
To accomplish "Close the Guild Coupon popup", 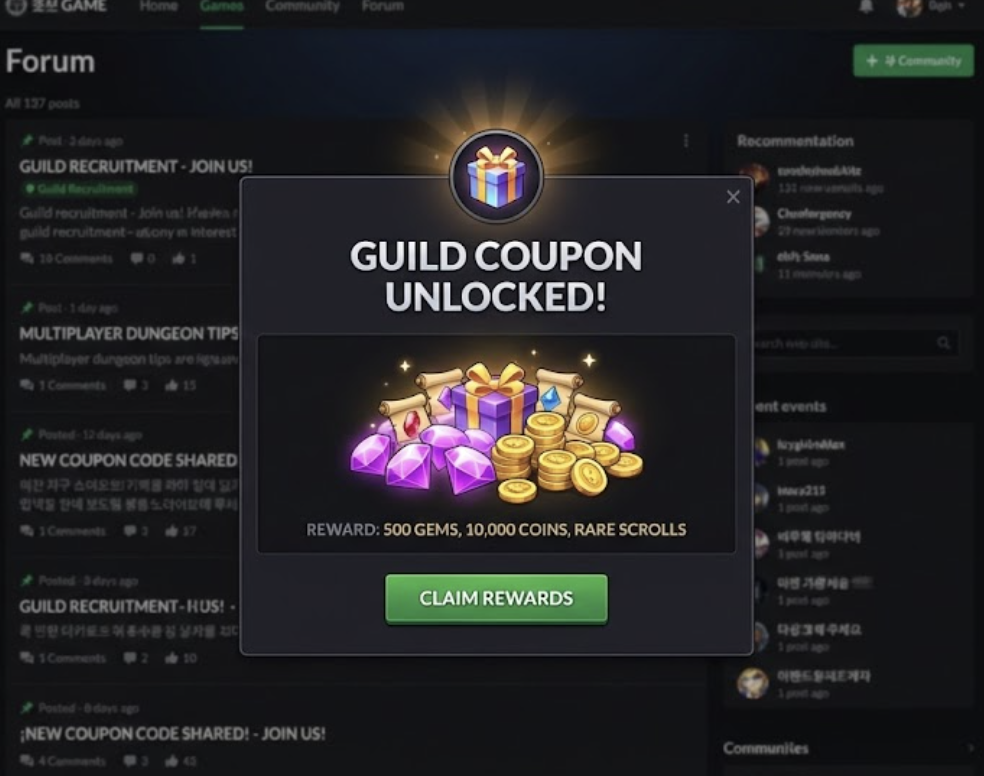I will tap(733, 197).
